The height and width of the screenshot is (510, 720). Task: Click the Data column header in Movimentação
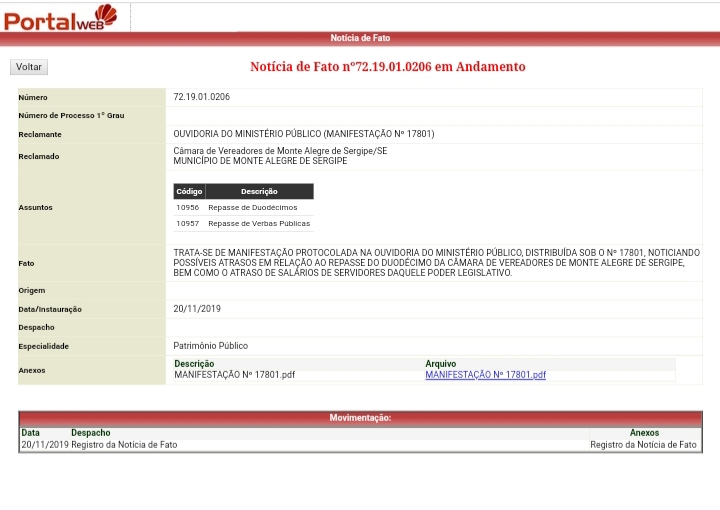click(x=31, y=433)
